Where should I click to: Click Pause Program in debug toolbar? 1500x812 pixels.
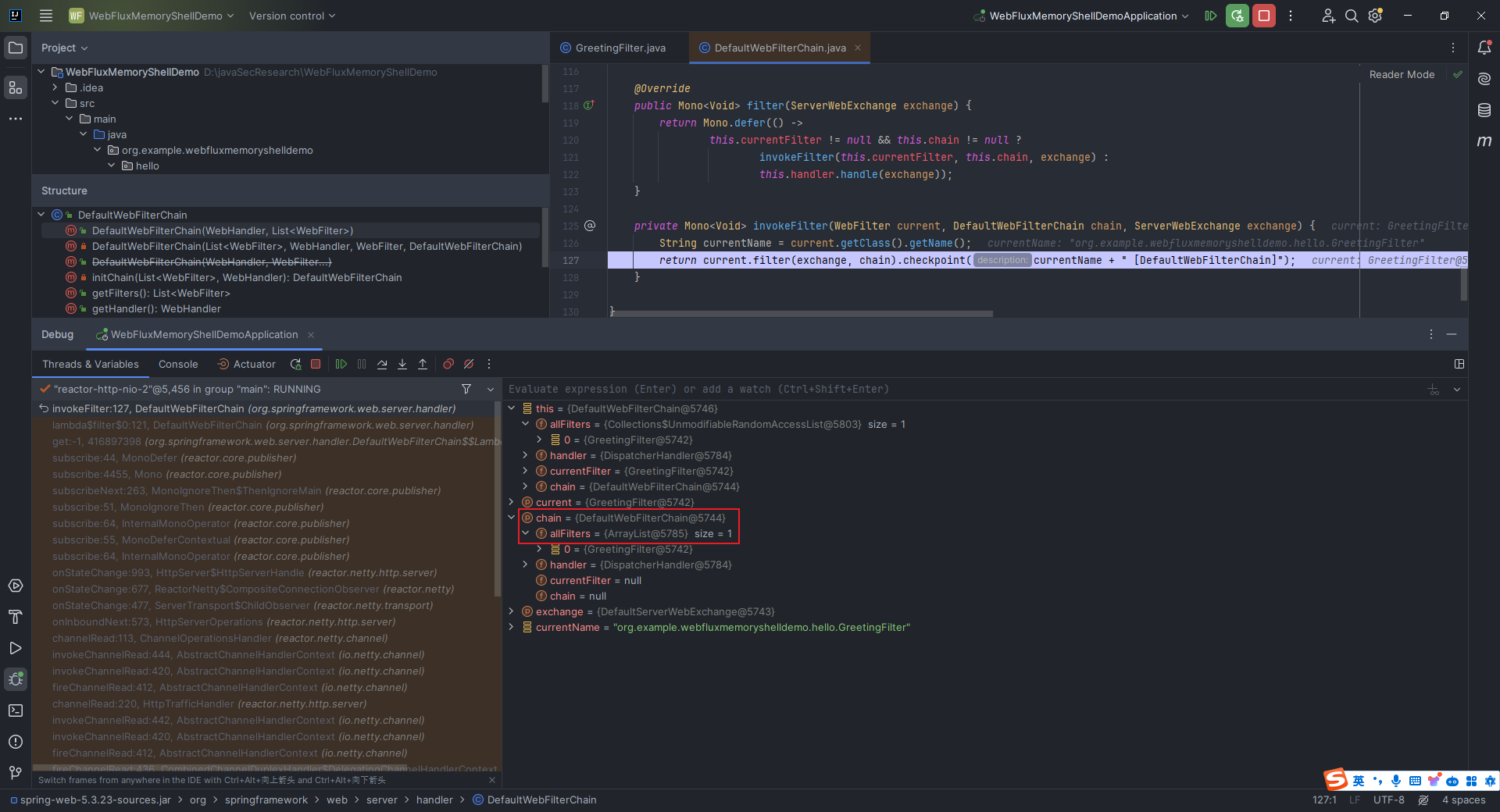point(362,364)
